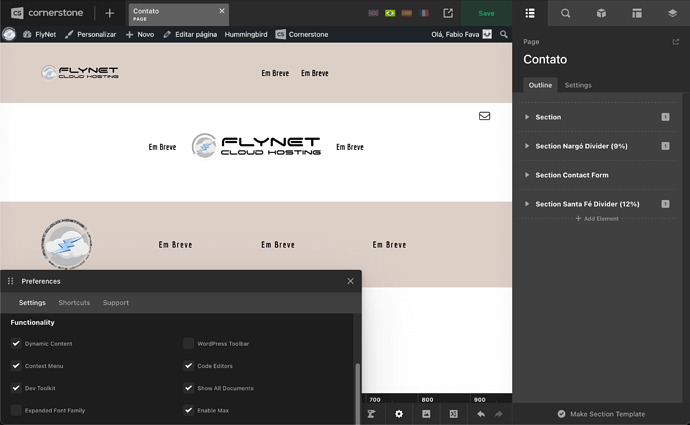This screenshot has width=690, height=425.
Task: Open FlyNet site menu in admin bar
Action: [40, 34]
